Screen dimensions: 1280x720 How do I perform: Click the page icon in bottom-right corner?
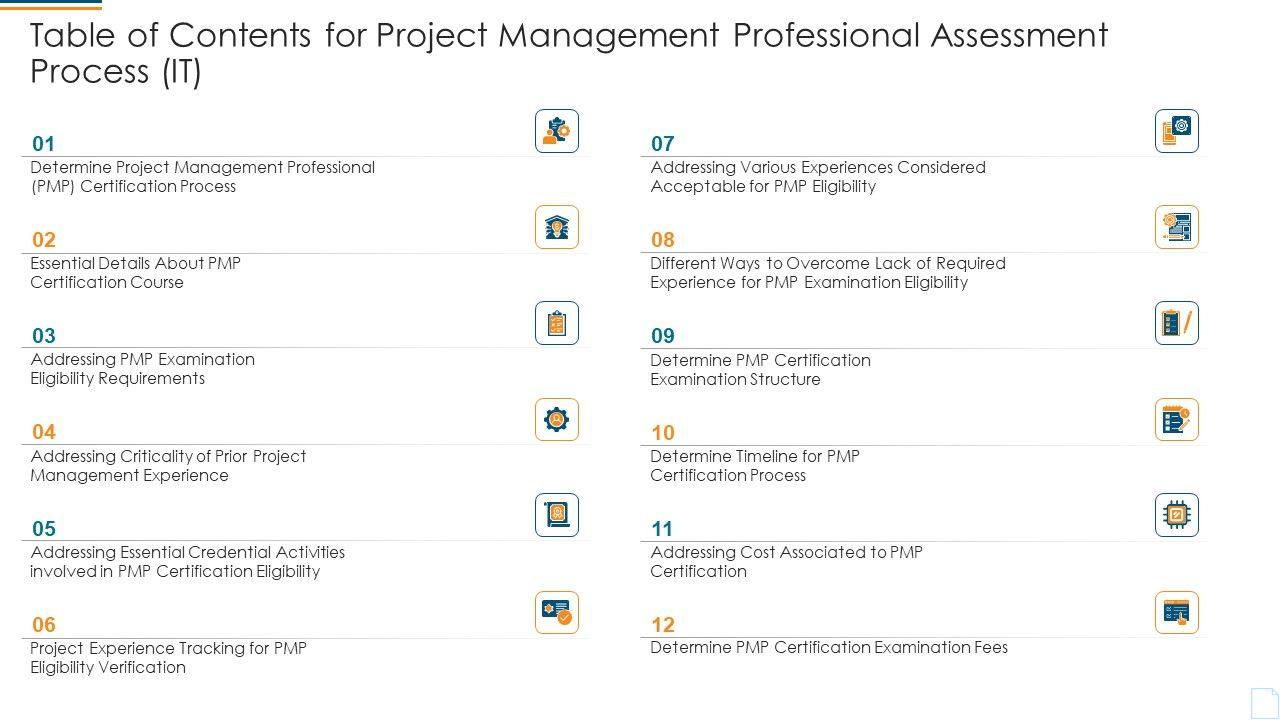tap(1264, 702)
